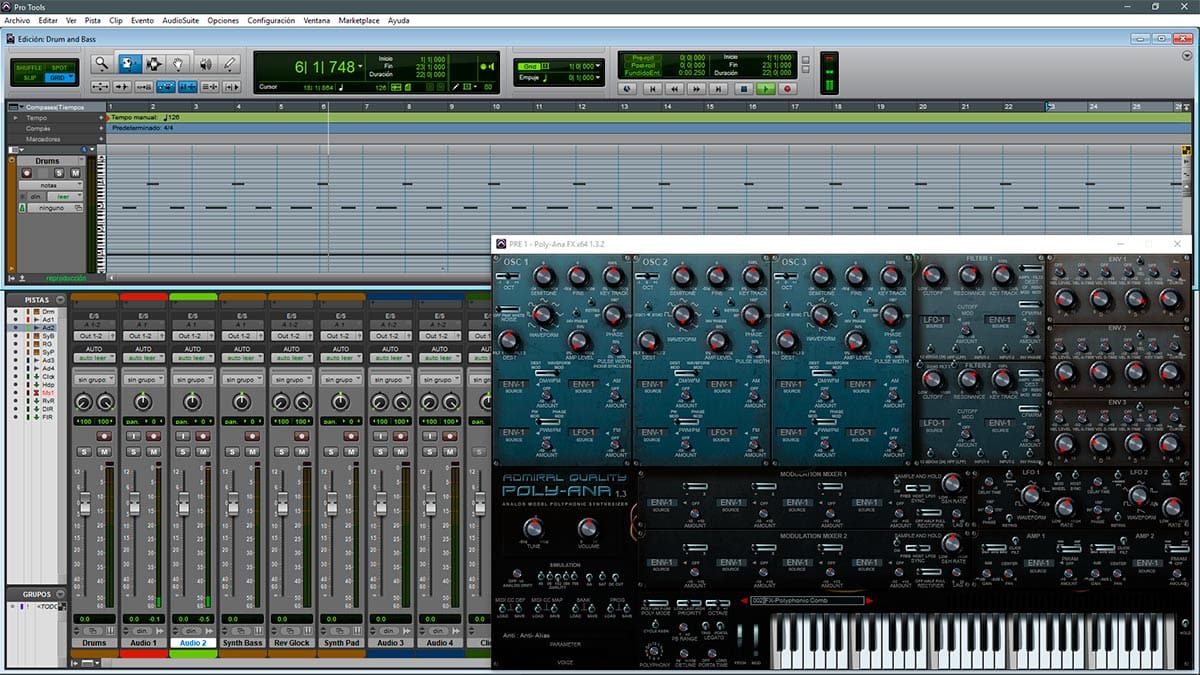Click the Return to Zero transport button
Screen dimensions: 1200x675
coord(653,88)
